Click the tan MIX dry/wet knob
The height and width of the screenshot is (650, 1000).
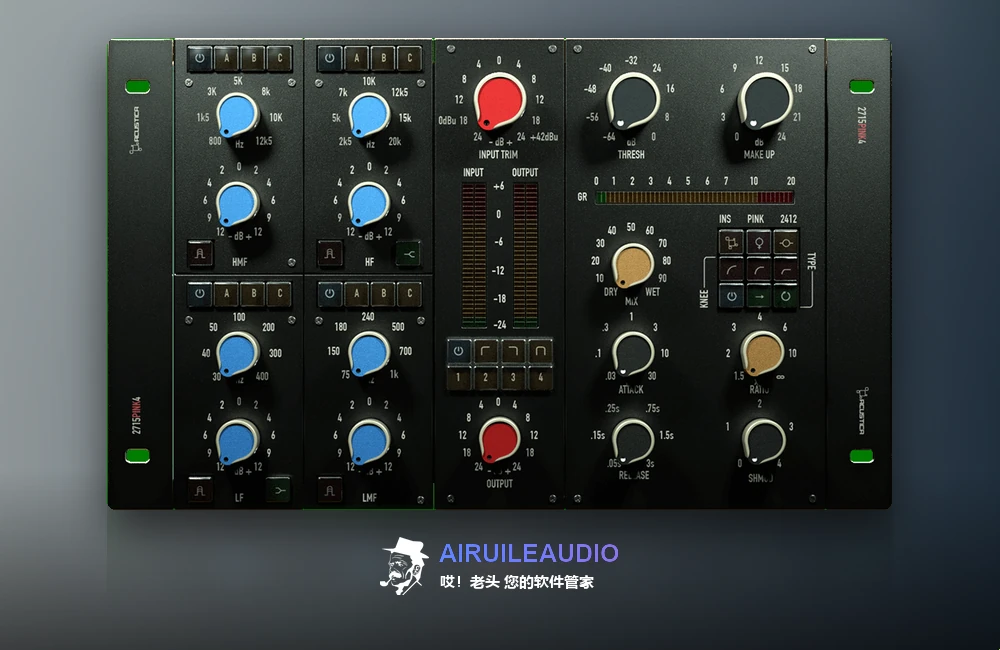click(x=633, y=266)
